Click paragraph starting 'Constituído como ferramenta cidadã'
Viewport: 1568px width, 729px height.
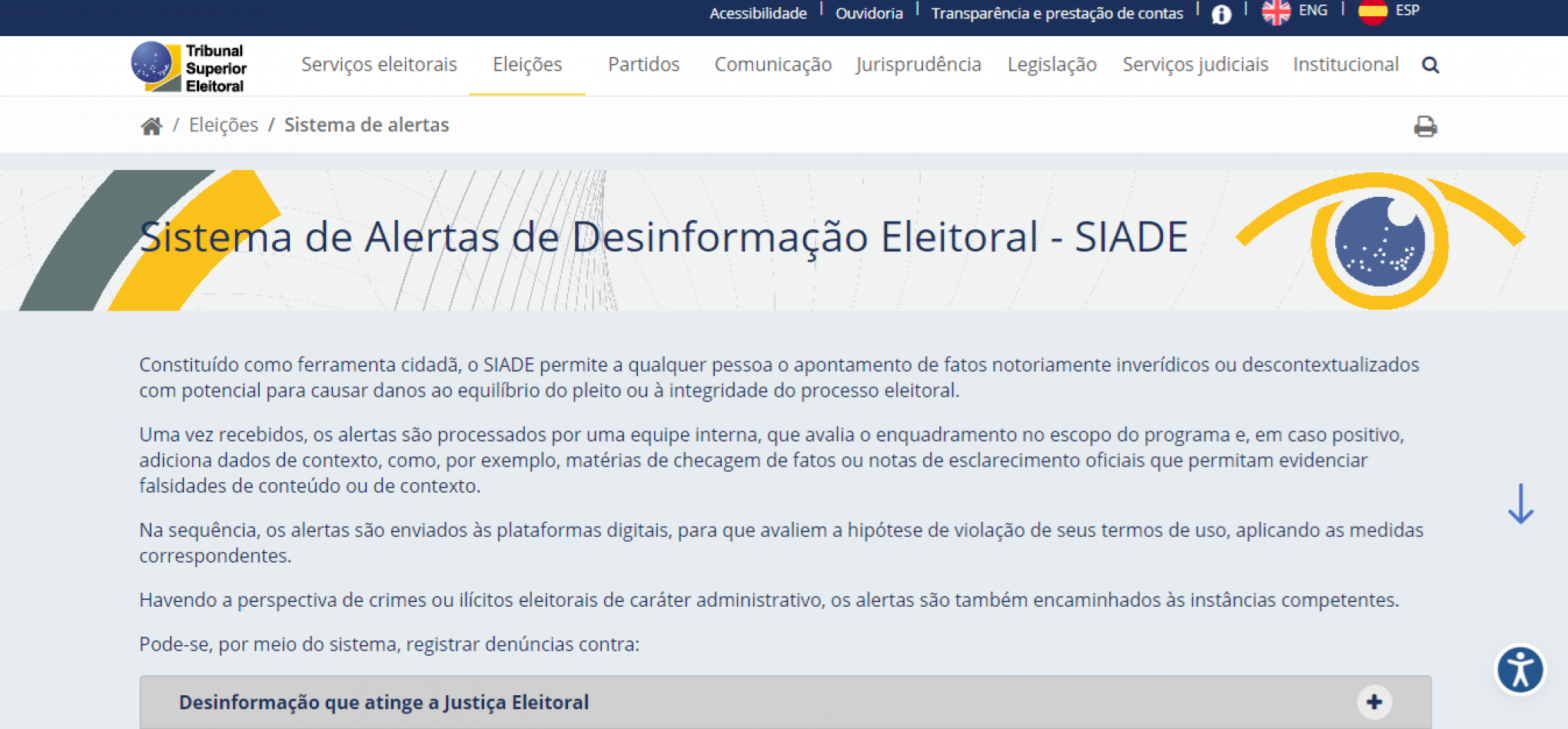pos(779,378)
